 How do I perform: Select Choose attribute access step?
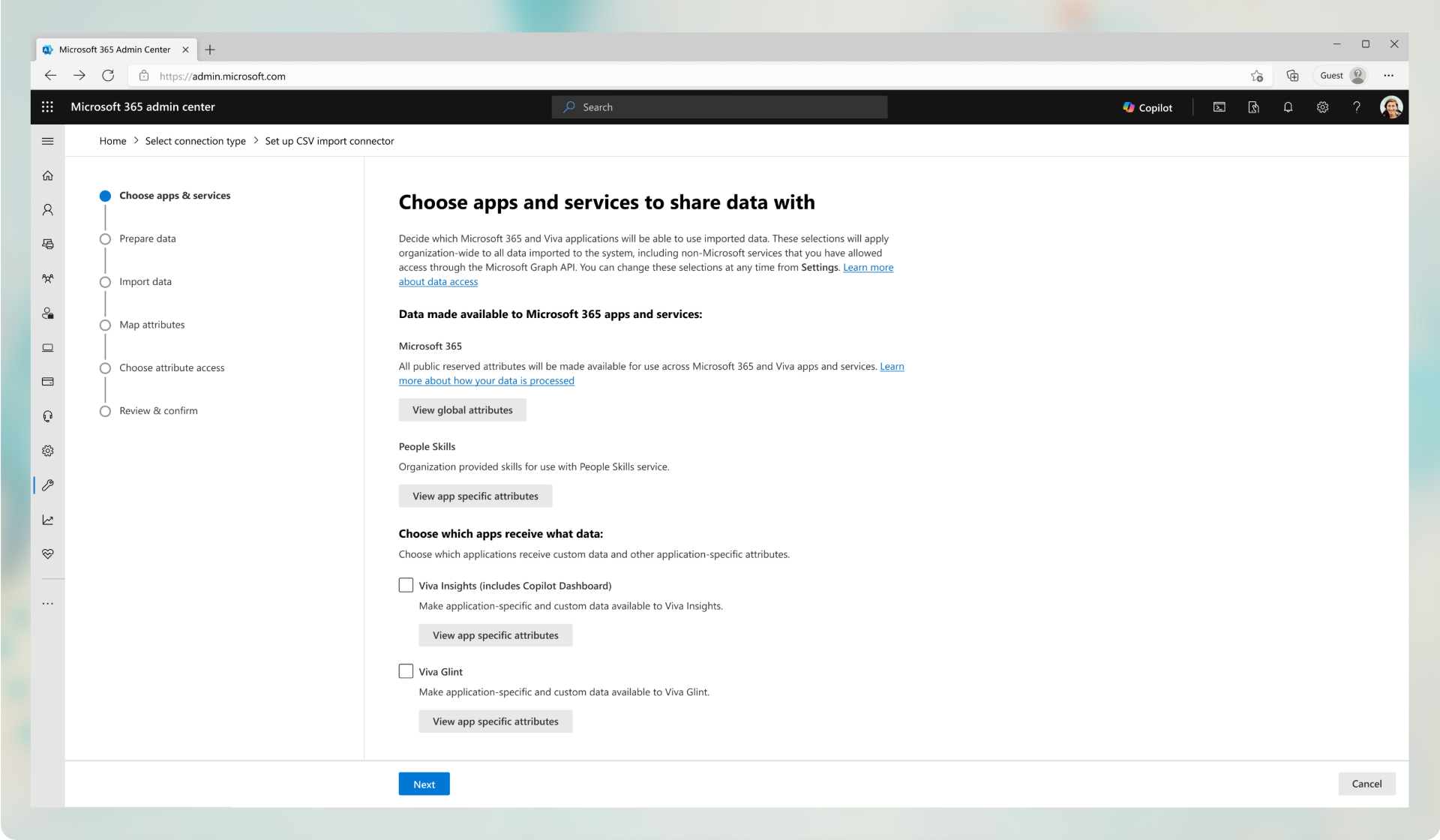pyautogui.click(x=162, y=368)
